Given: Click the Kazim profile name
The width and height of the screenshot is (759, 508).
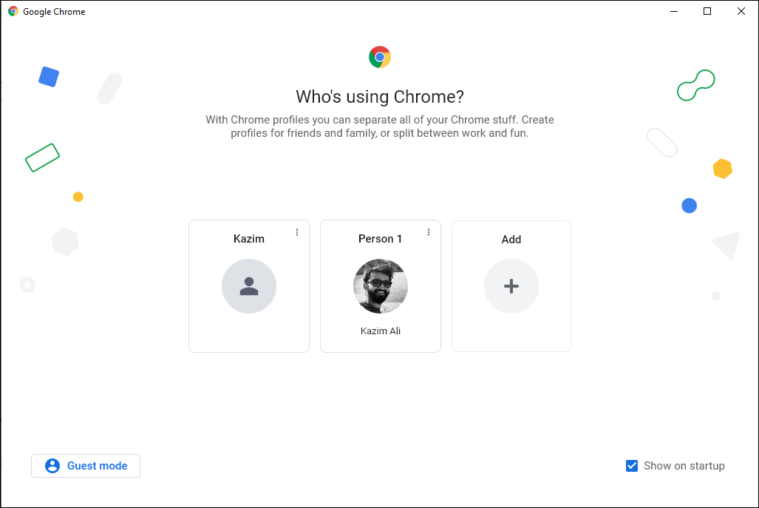Looking at the screenshot, I should [249, 239].
